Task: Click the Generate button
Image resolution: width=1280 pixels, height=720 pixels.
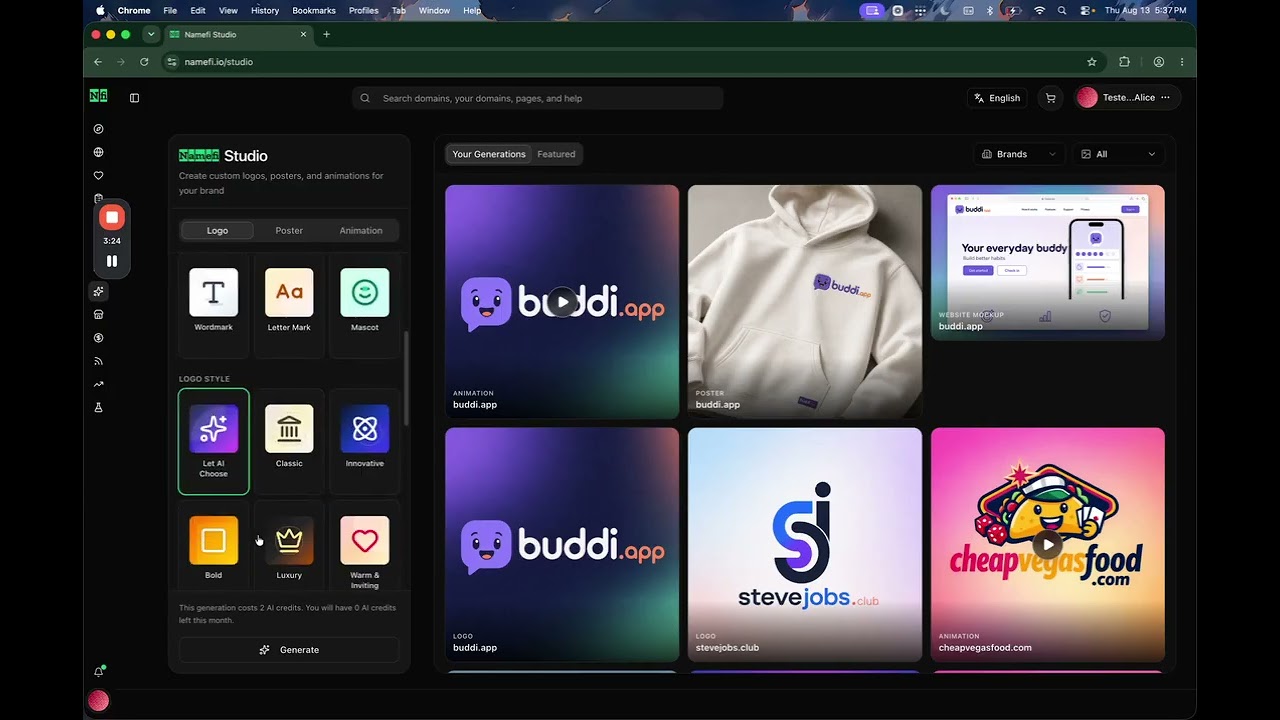Action: coord(289,650)
